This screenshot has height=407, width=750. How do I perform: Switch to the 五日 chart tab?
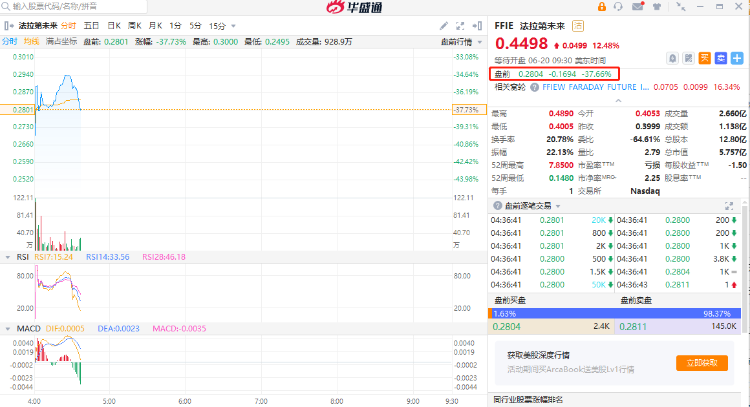coord(90,24)
